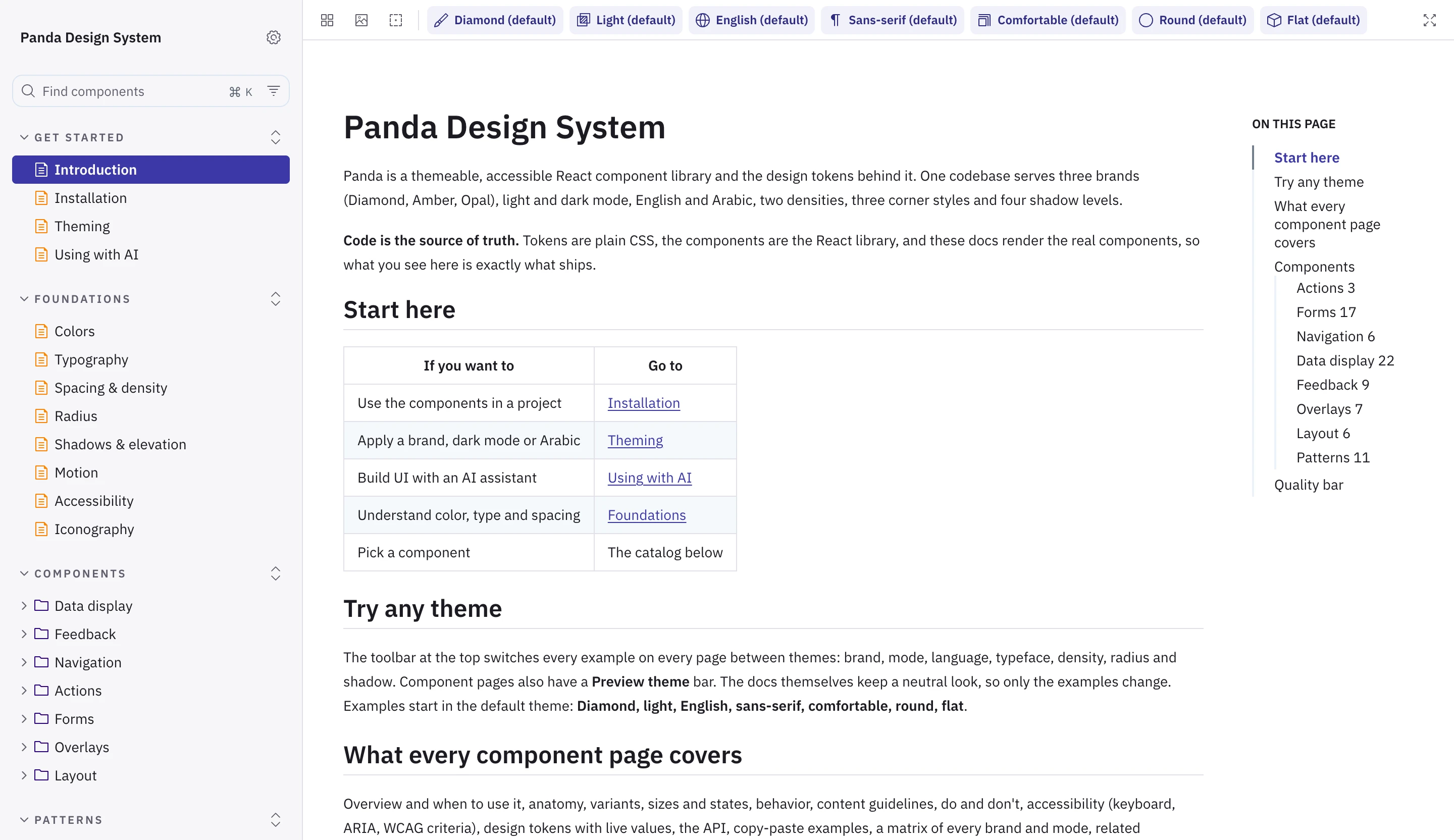Click expand-all arrows beside GET STARTED

click(x=276, y=137)
